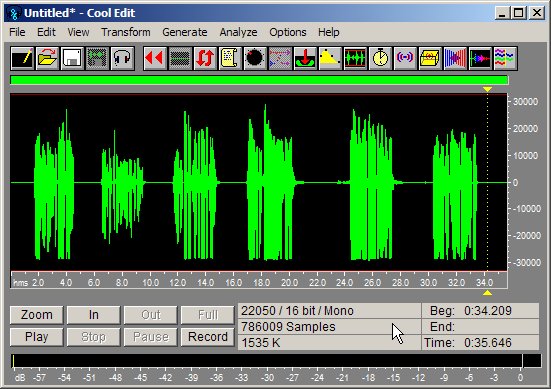Click the headphones icon in toolbar
This screenshot has height=389, width=551.
coord(122,58)
